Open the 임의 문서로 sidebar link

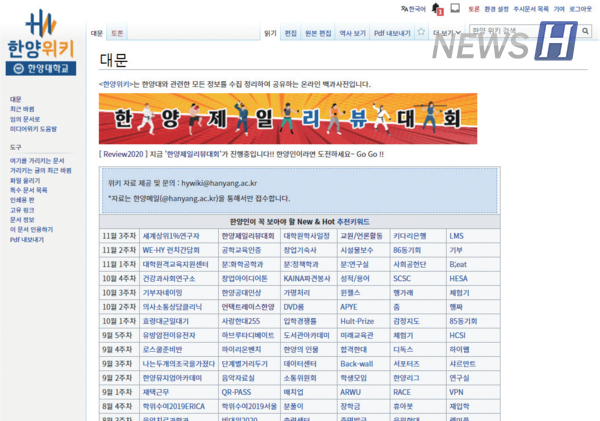pos(25,119)
